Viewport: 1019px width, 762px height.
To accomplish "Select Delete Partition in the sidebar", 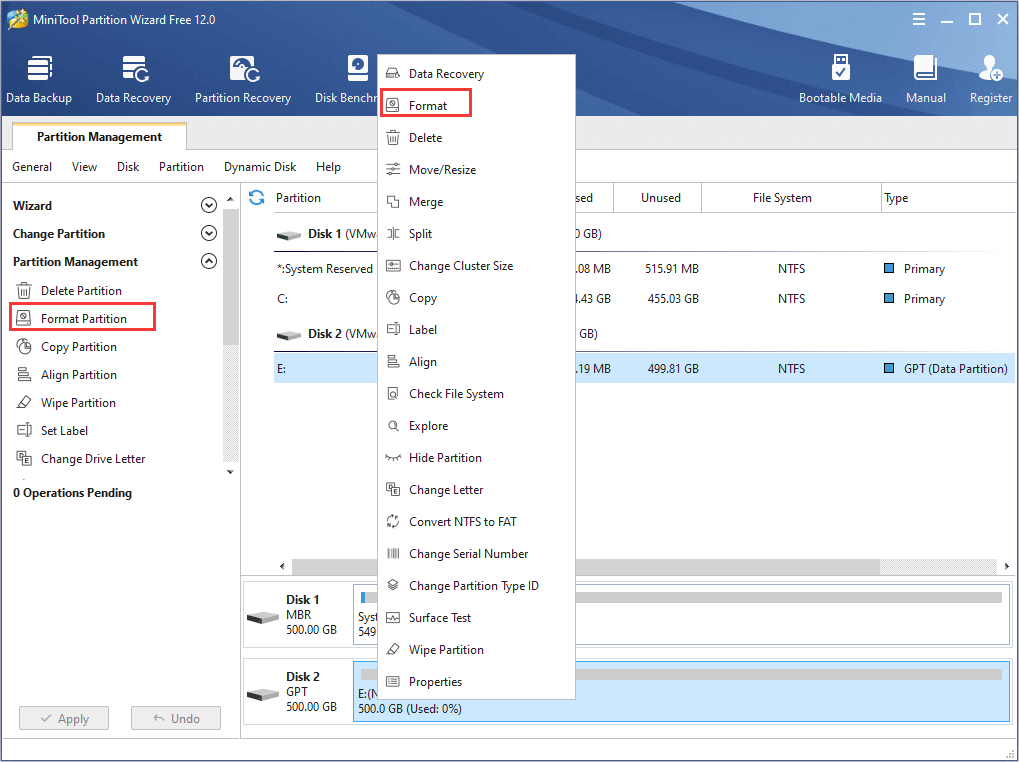I will [69, 290].
